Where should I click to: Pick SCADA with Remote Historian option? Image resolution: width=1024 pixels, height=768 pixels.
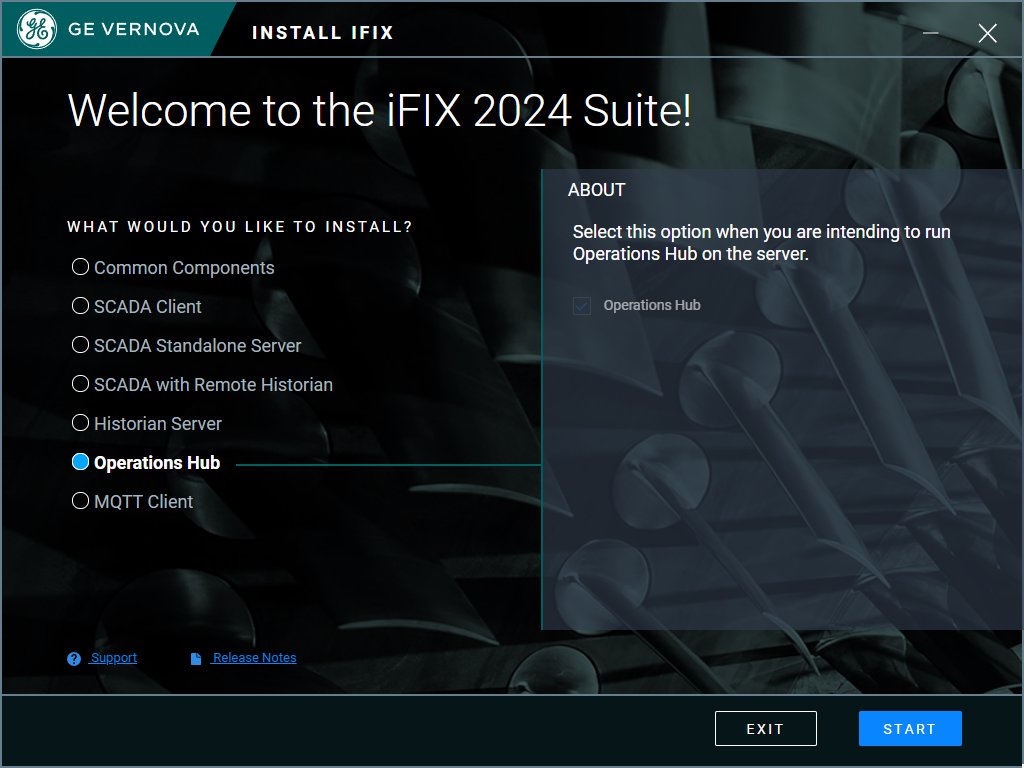point(80,384)
